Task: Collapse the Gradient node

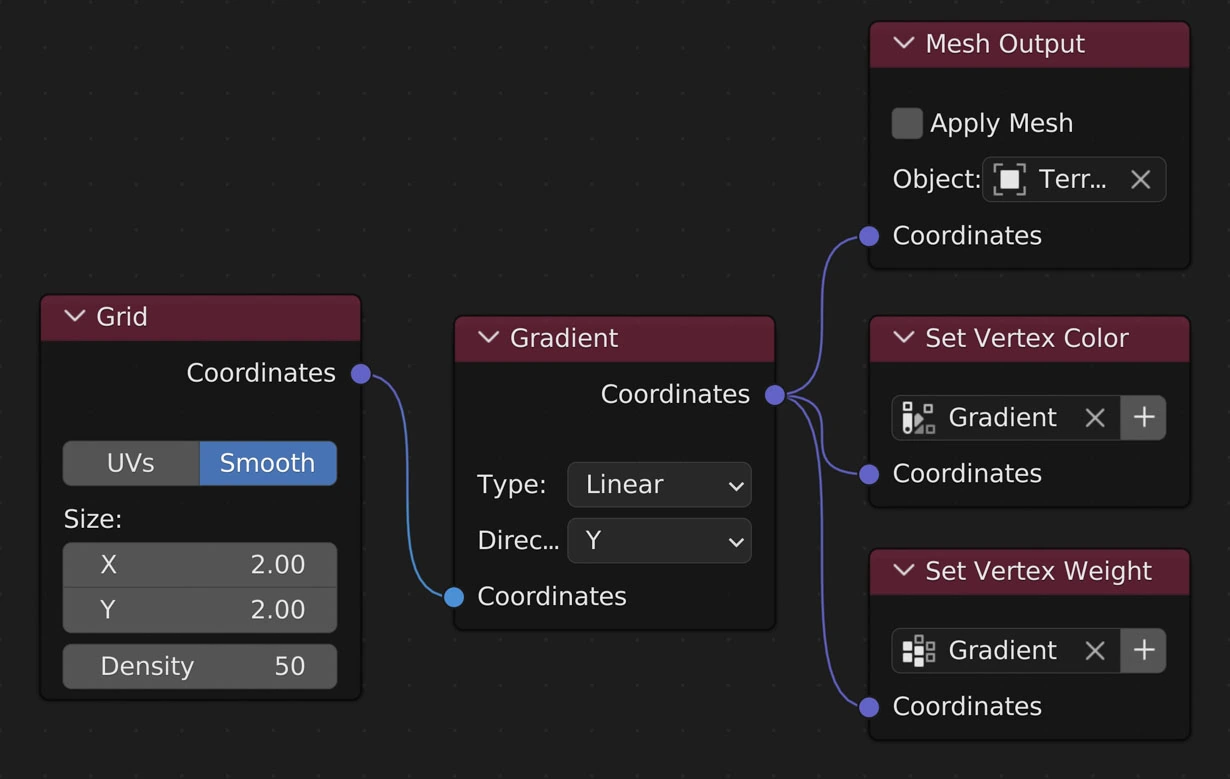Action: (489, 338)
